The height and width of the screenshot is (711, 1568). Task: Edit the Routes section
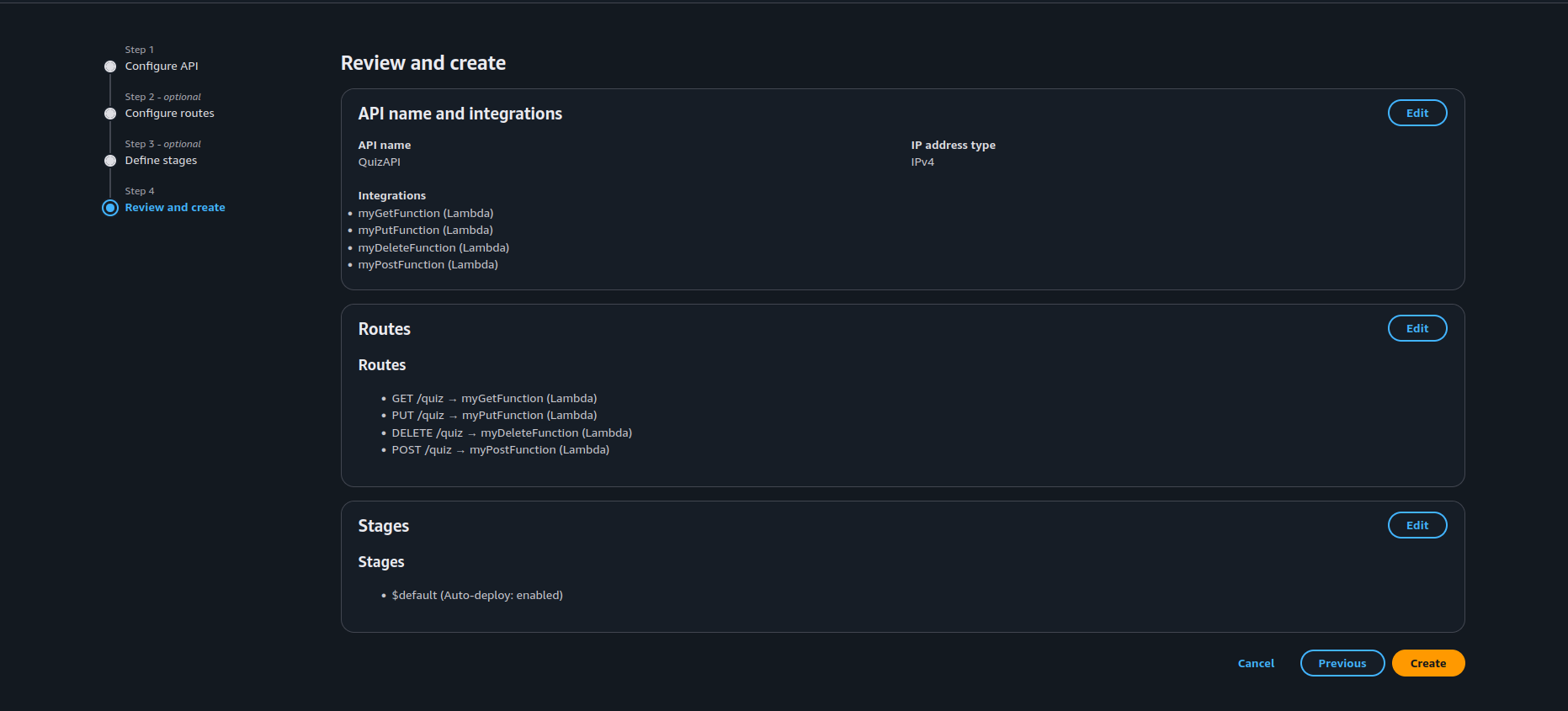(x=1417, y=328)
